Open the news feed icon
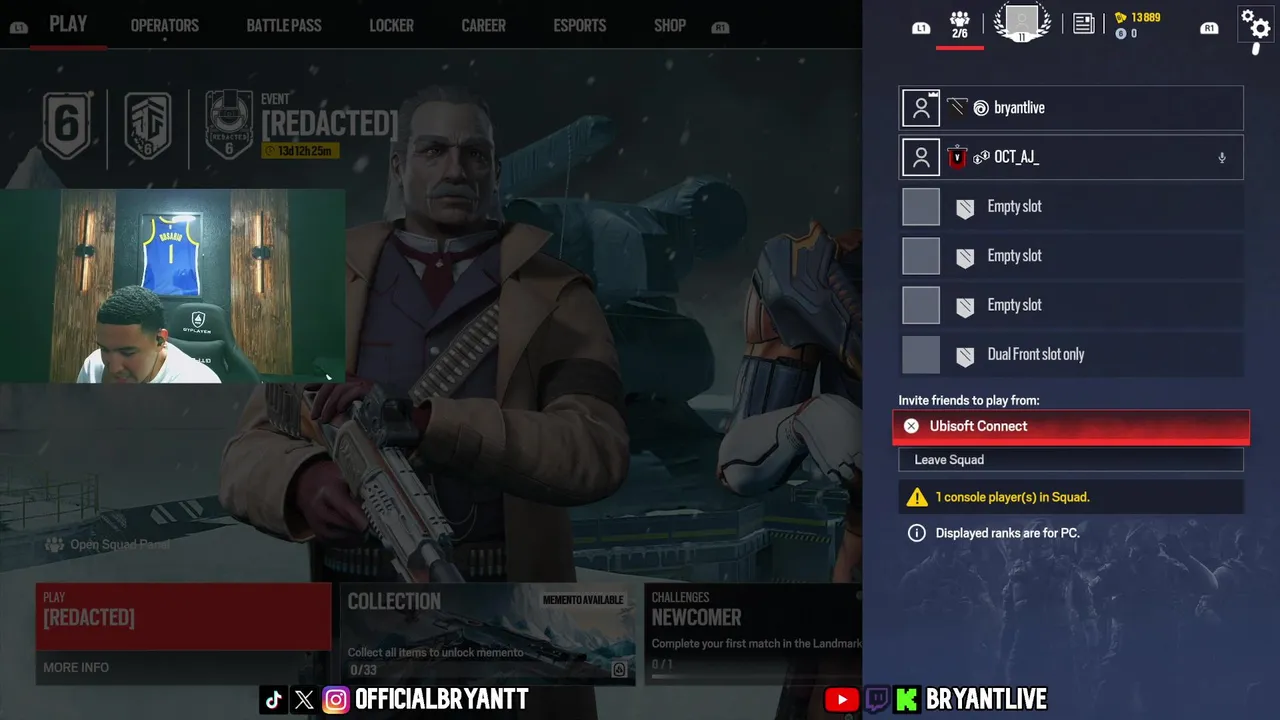 tap(1084, 24)
